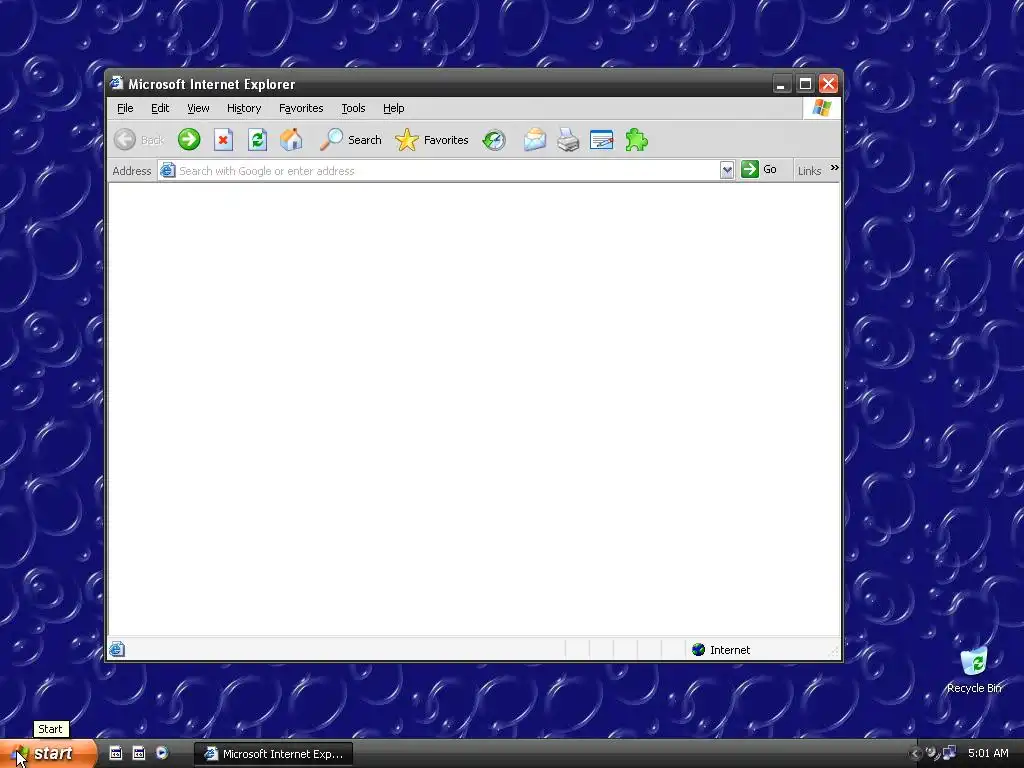Click the green Forward arrow button
This screenshot has width=1024, height=768.
coord(189,139)
